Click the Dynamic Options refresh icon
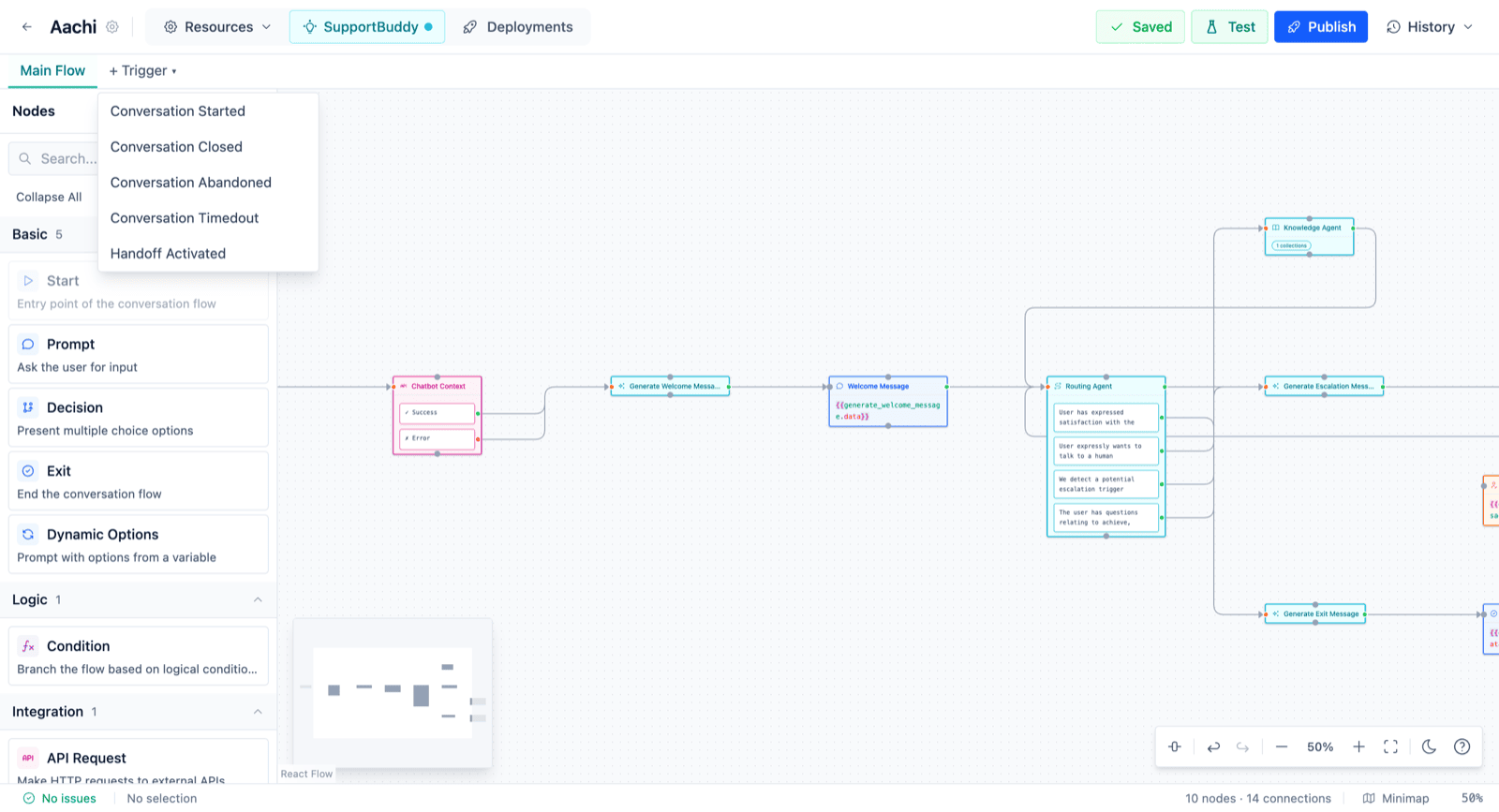 tap(28, 535)
